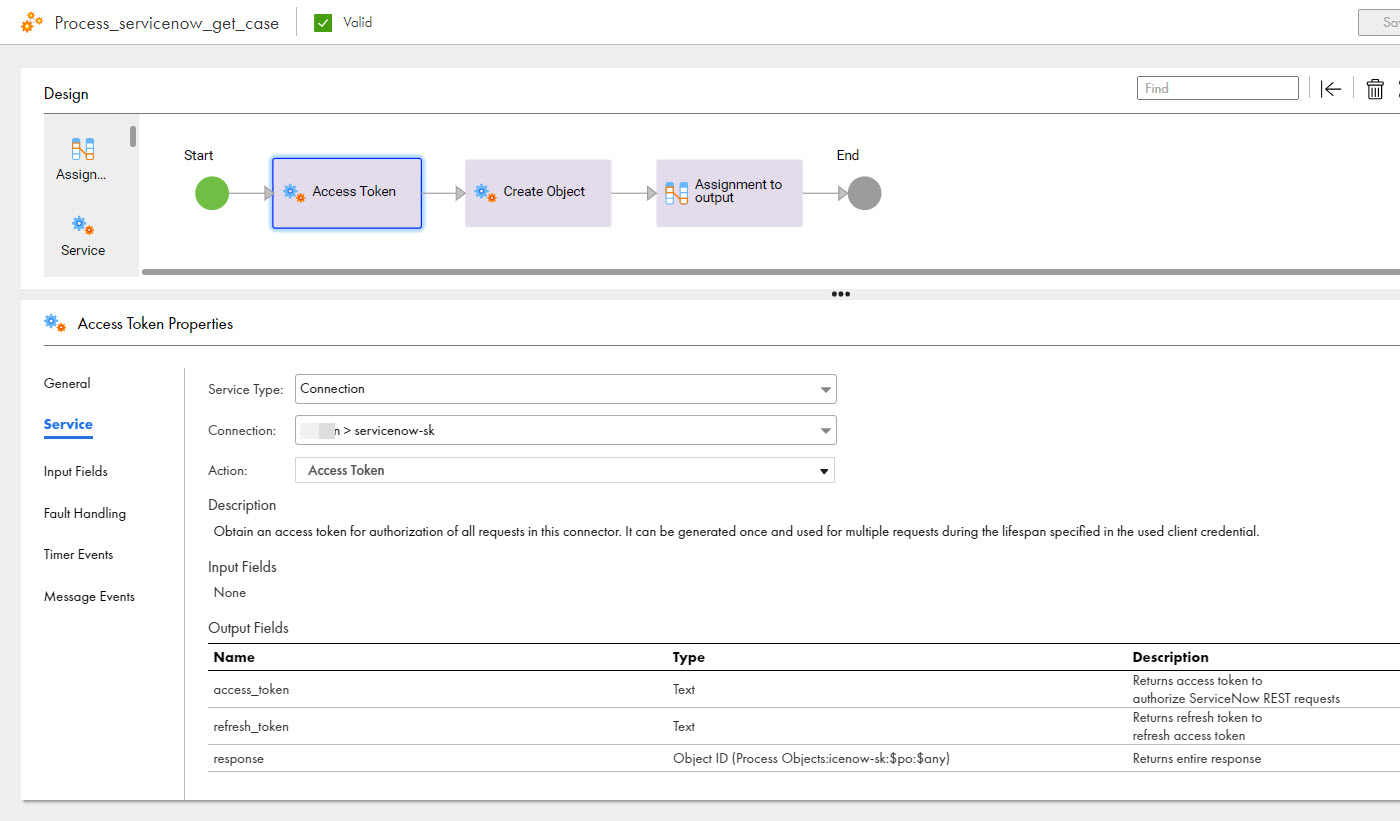Click the canvas horizontal scrollbar
Screen dimensions: 1400x821
pyautogui.click(x=770, y=271)
